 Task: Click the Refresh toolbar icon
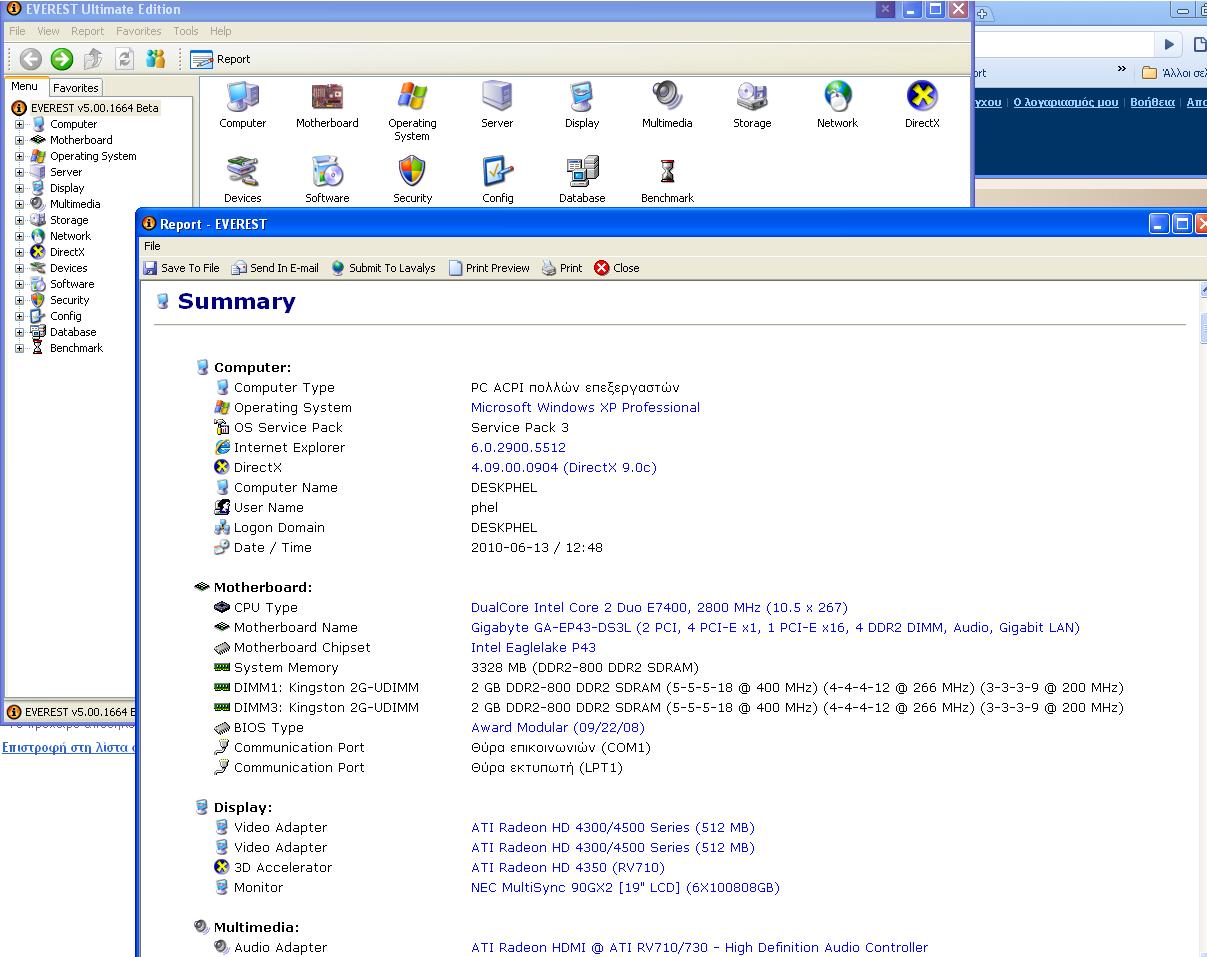(x=124, y=59)
